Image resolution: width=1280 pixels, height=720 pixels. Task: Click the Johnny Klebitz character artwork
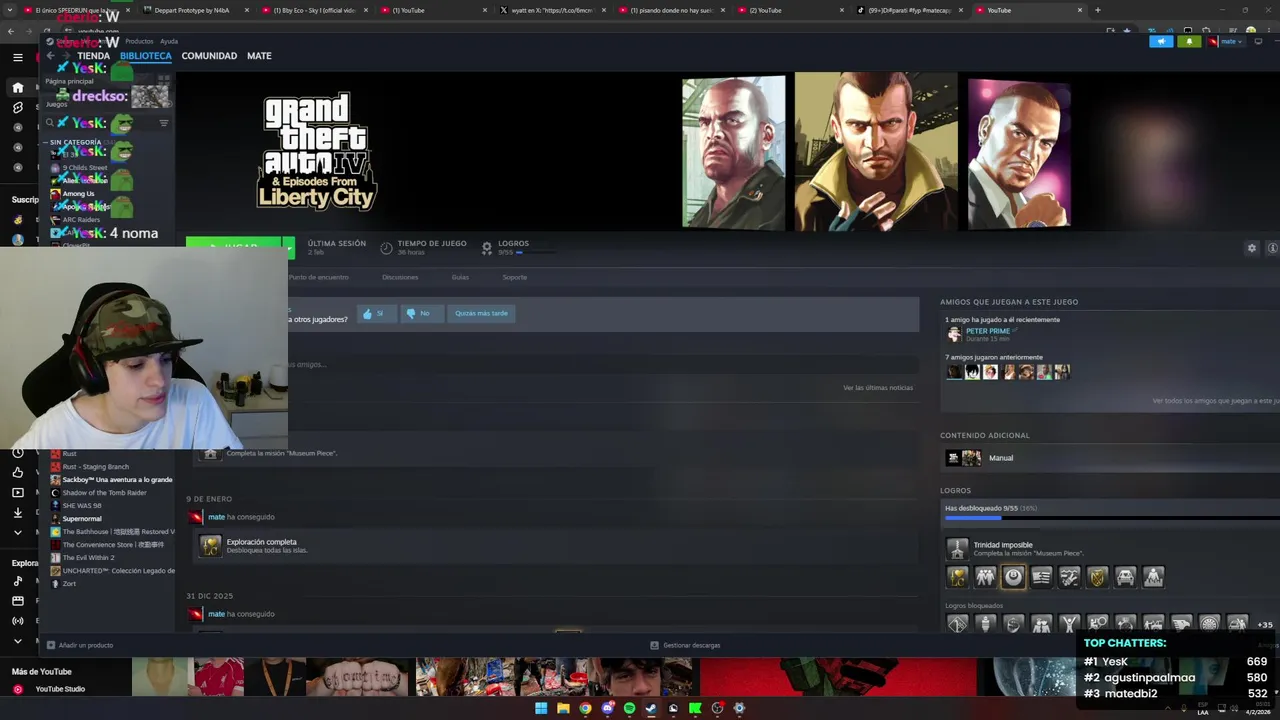[x=734, y=153]
